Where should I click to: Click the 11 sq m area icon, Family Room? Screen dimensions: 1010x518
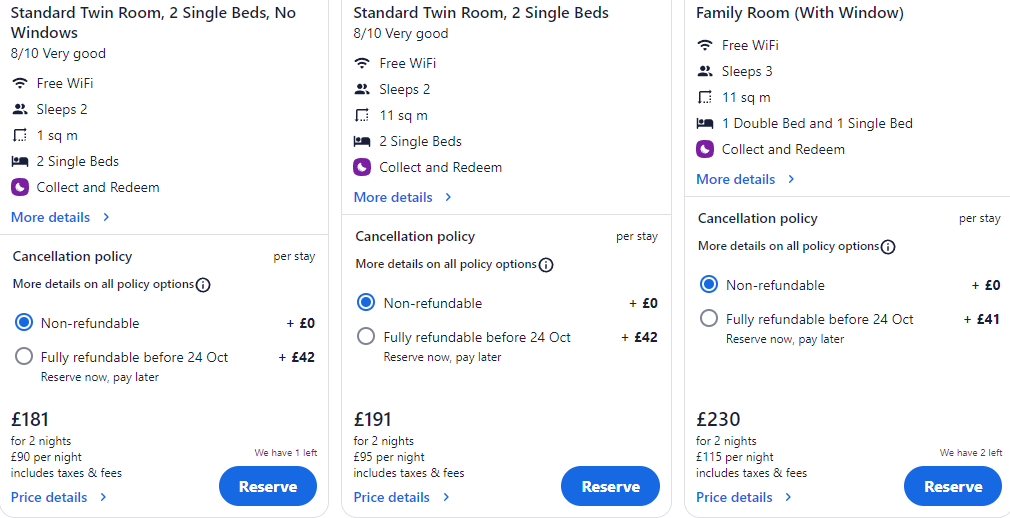coord(705,97)
